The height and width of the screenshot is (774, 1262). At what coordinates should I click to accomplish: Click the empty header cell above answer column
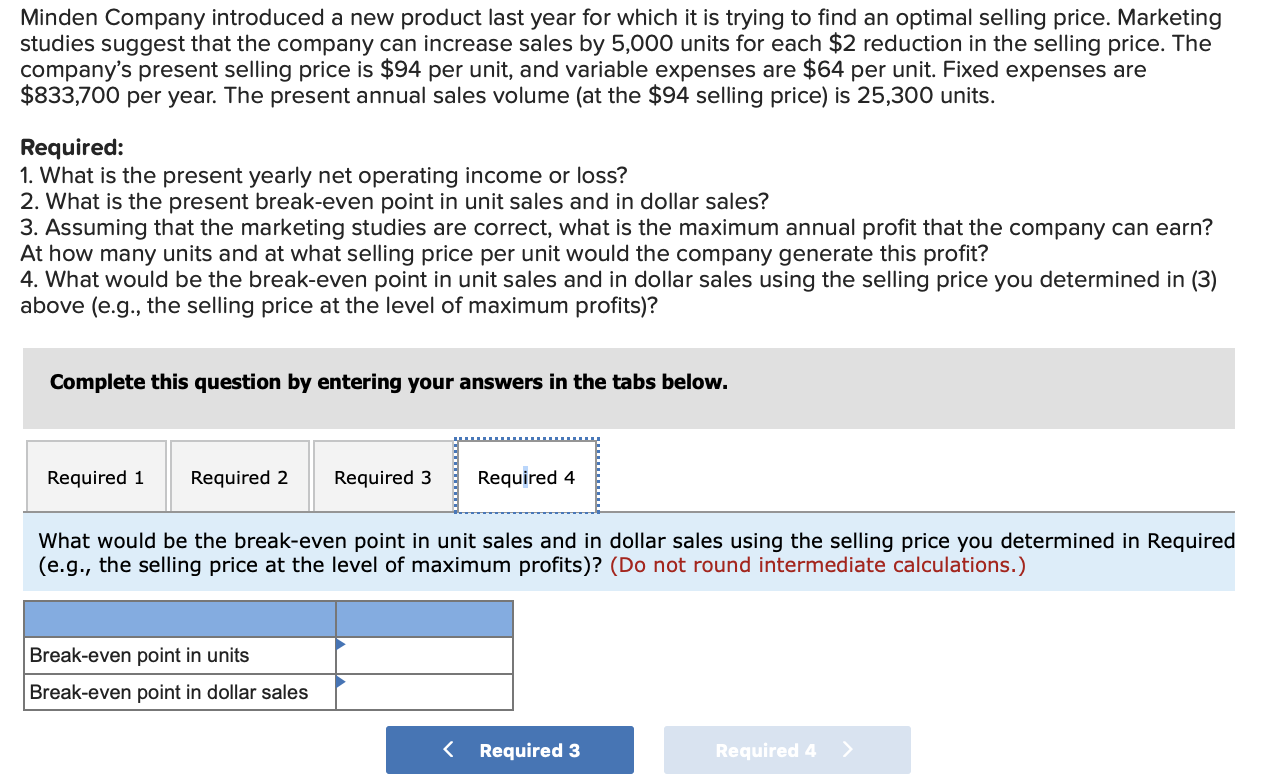click(424, 618)
